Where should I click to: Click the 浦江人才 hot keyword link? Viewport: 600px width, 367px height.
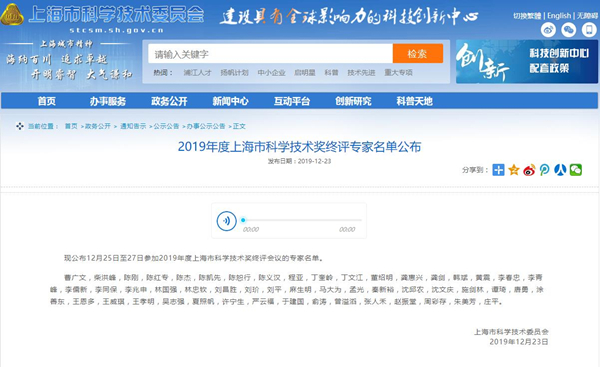click(x=197, y=72)
